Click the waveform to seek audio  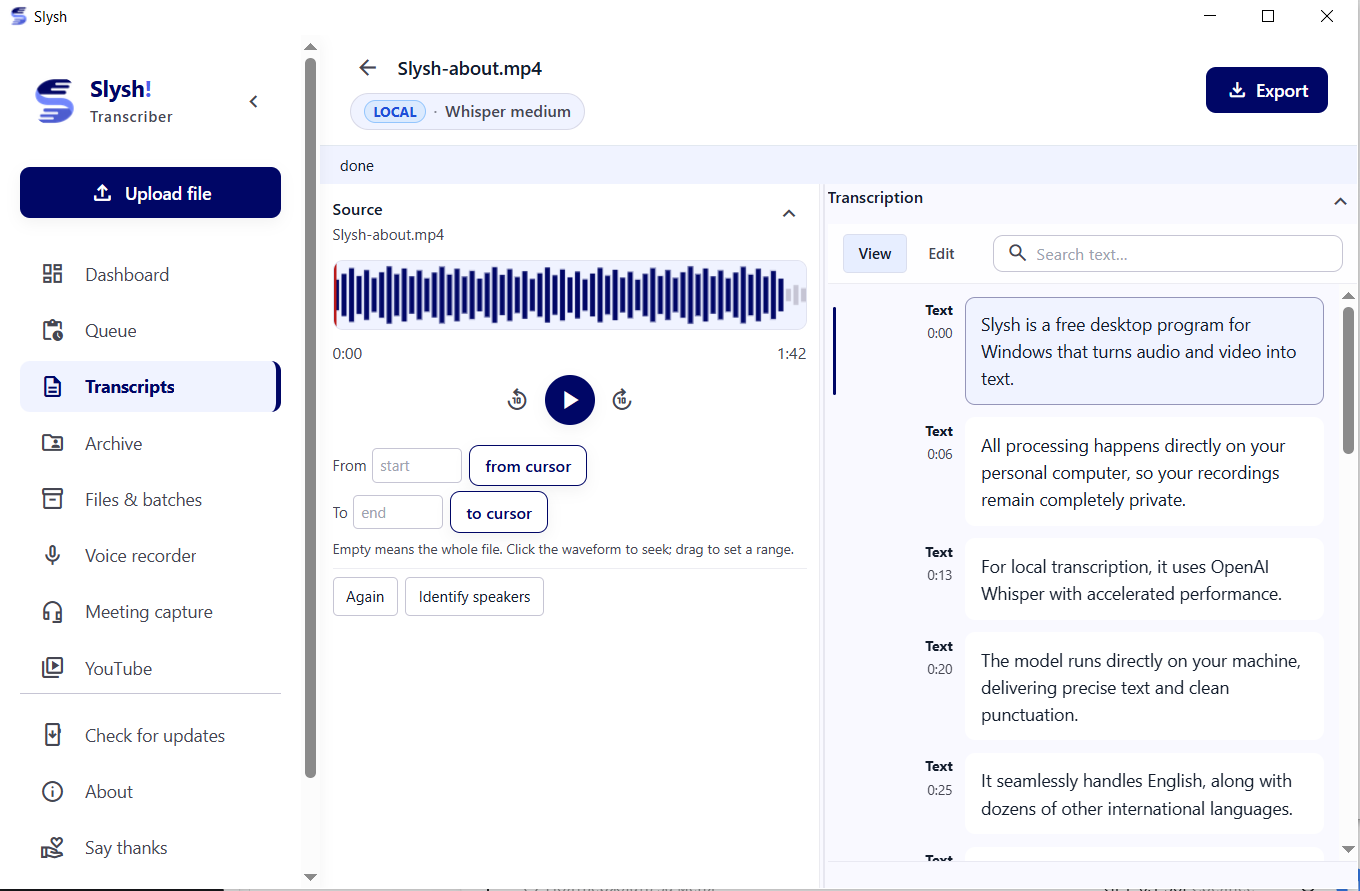[570, 295]
